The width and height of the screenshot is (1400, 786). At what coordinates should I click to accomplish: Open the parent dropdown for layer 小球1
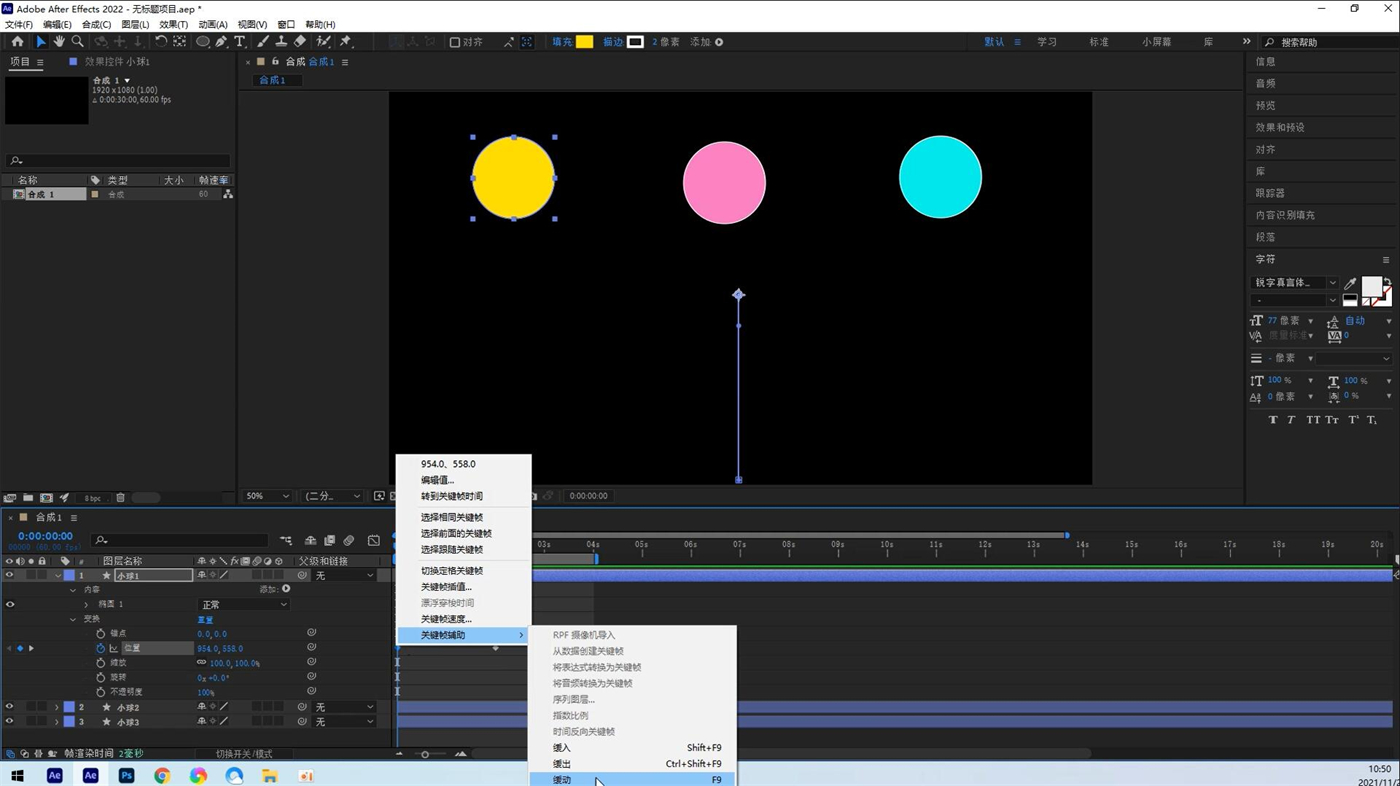[x=343, y=576]
